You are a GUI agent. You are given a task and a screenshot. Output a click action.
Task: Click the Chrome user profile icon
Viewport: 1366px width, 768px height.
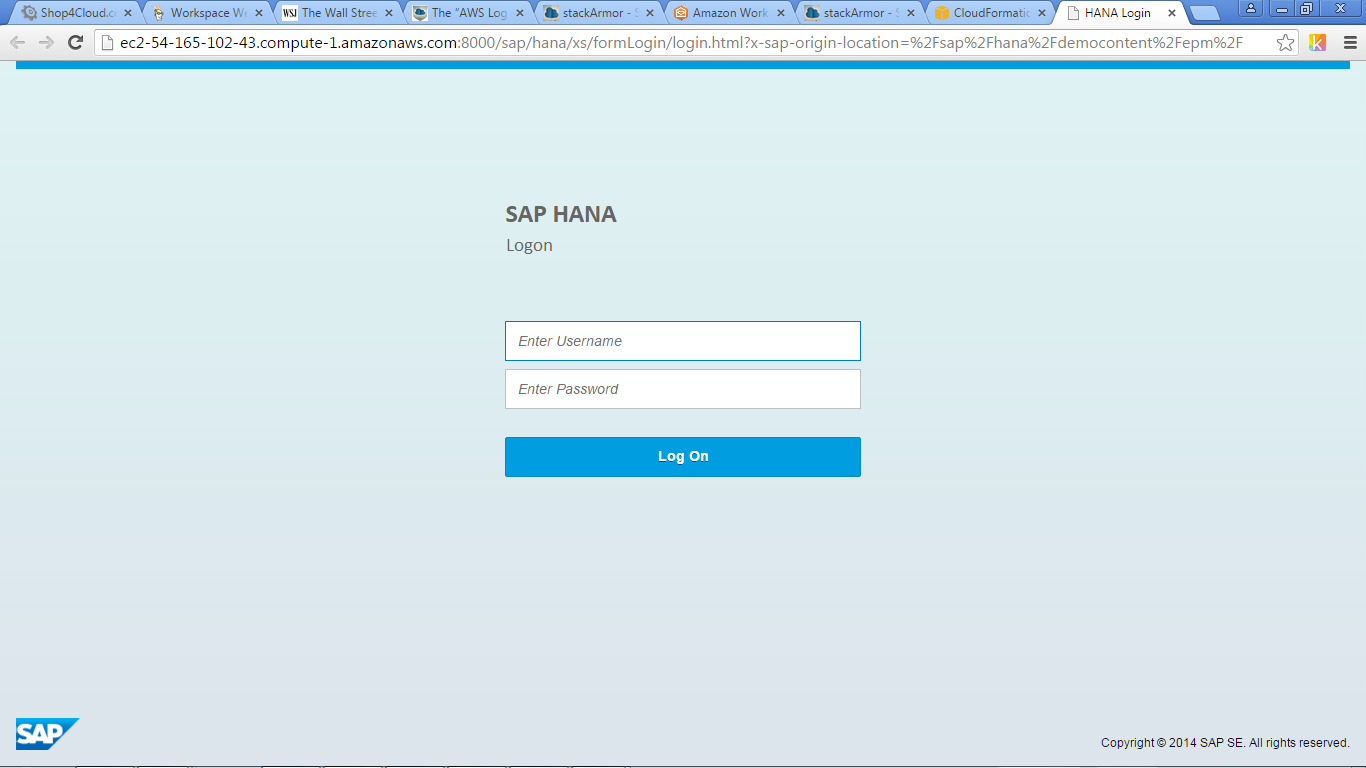[1251, 8]
